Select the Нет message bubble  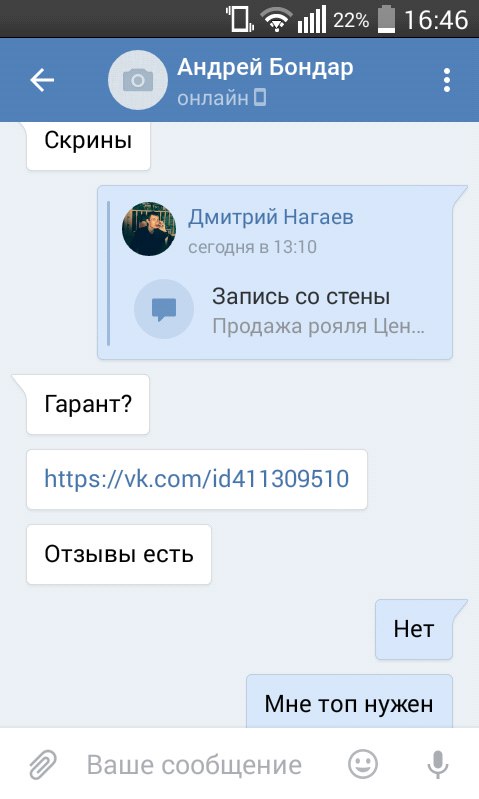pos(414,629)
